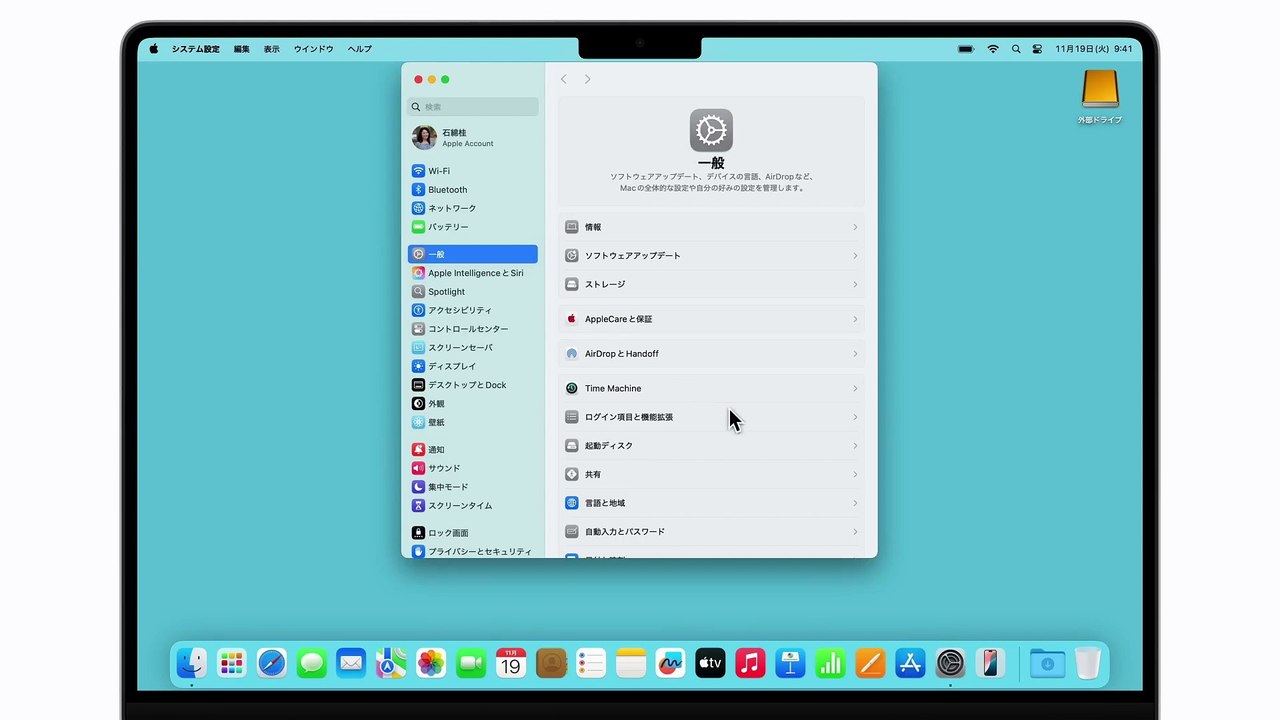The height and width of the screenshot is (720, 1280).
Task: Open AirDrop と Handoff row
Action: [711, 354]
